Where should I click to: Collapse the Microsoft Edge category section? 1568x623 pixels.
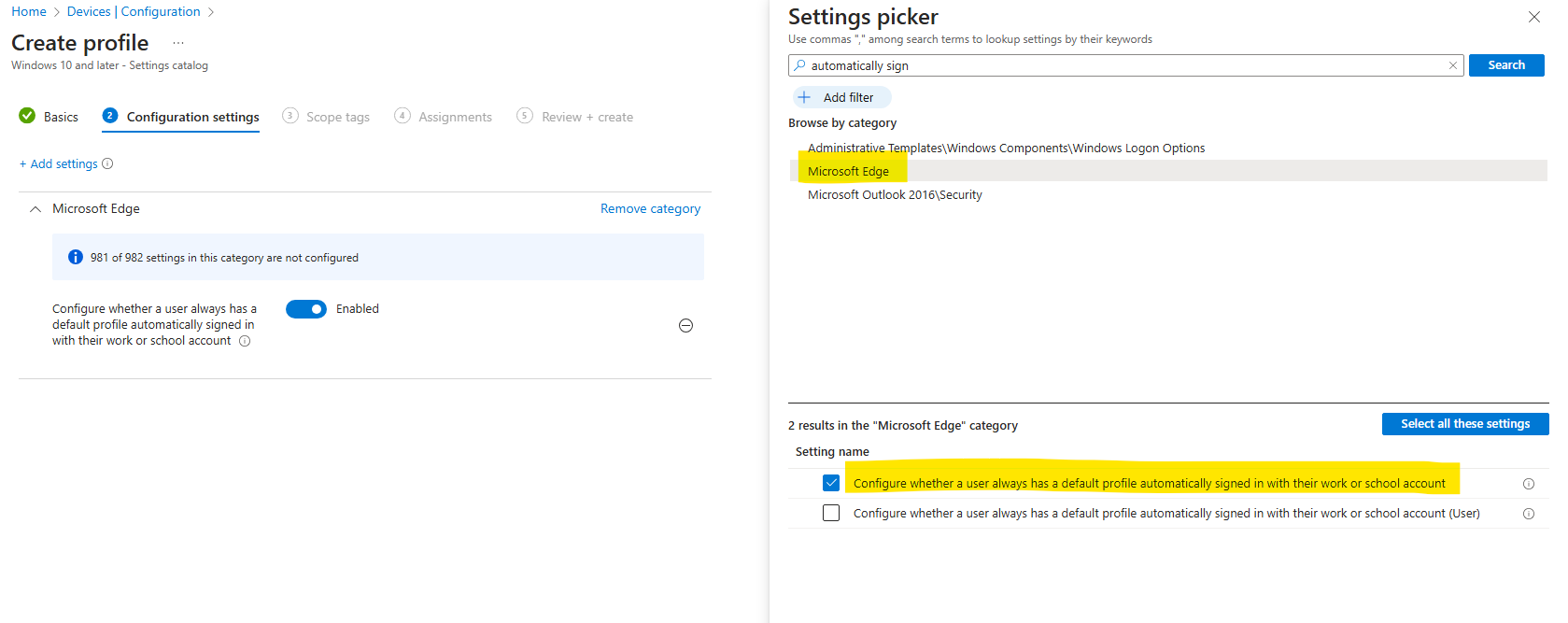35,209
